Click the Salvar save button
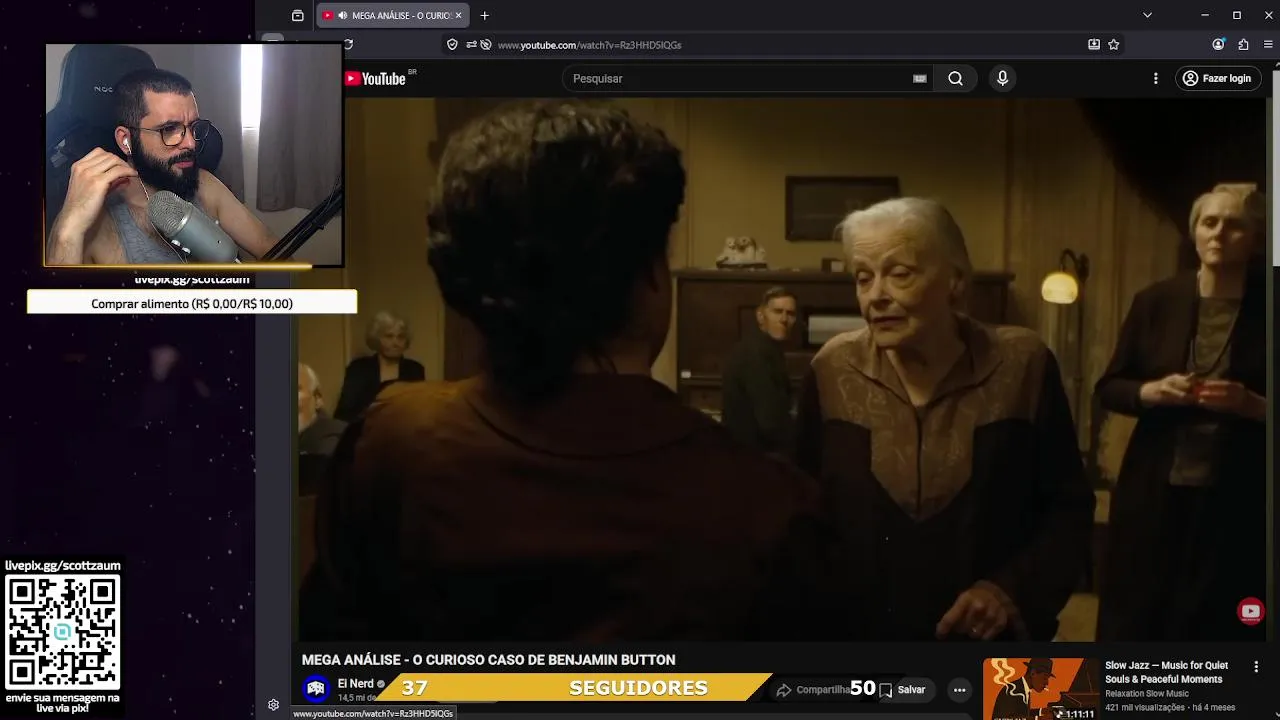Screen dimensions: 1280x720 point(902,689)
